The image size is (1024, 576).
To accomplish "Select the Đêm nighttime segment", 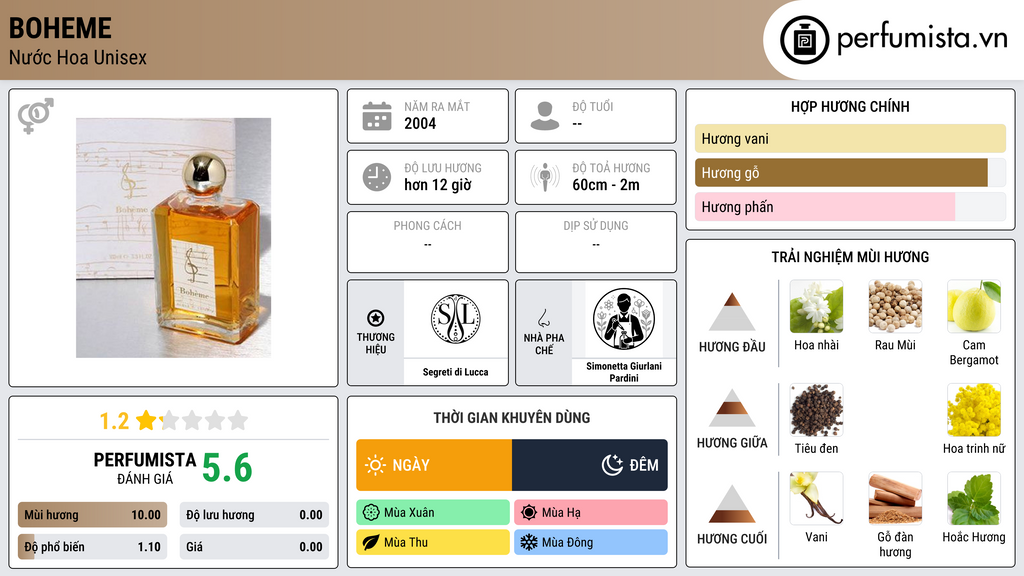I will pyautogui.click(x=590, y=465).
